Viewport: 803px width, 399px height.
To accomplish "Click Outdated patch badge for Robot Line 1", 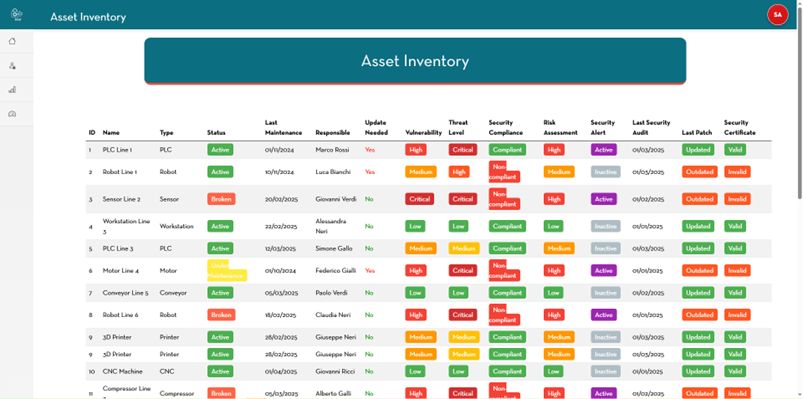I will coord(700,172).
